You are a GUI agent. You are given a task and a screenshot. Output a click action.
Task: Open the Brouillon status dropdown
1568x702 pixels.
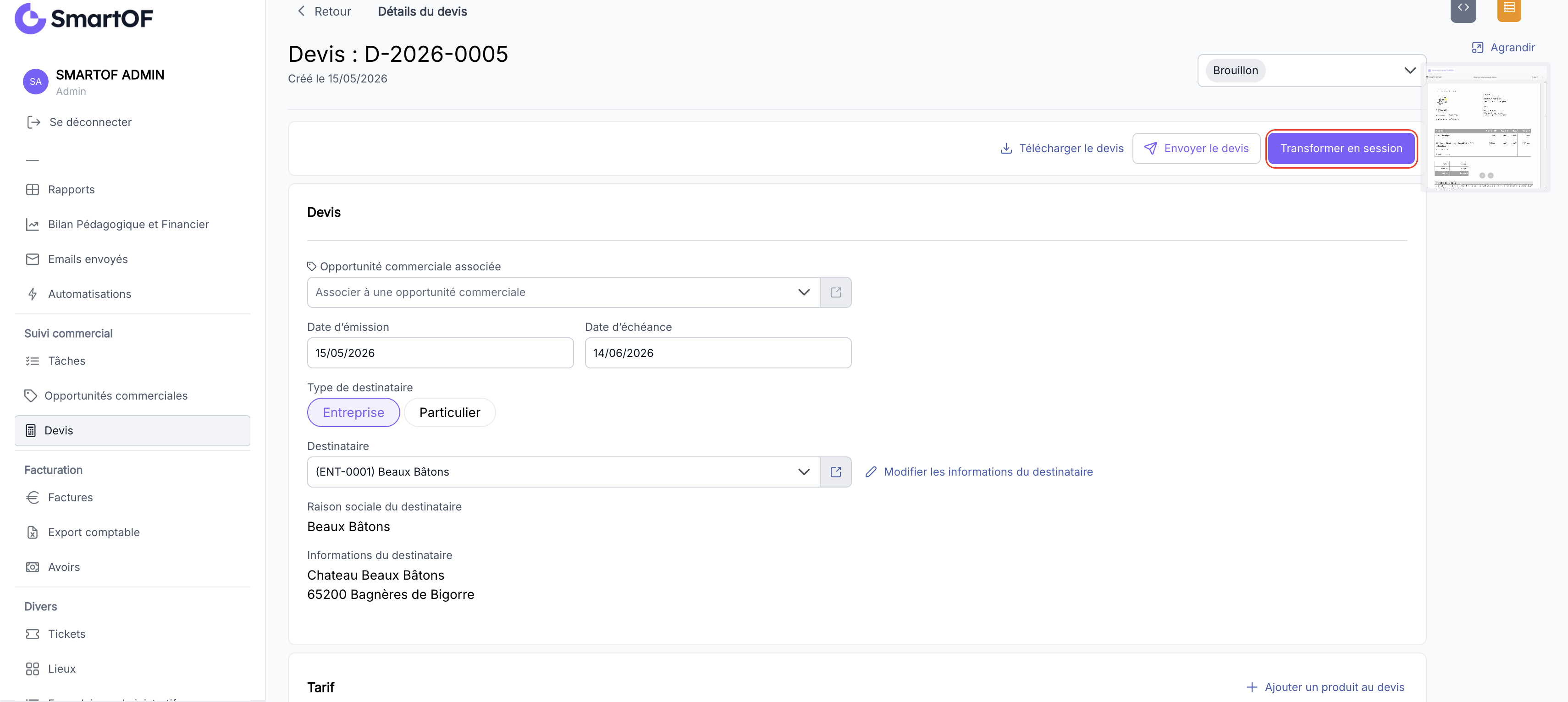click(x=1311, y=71)
